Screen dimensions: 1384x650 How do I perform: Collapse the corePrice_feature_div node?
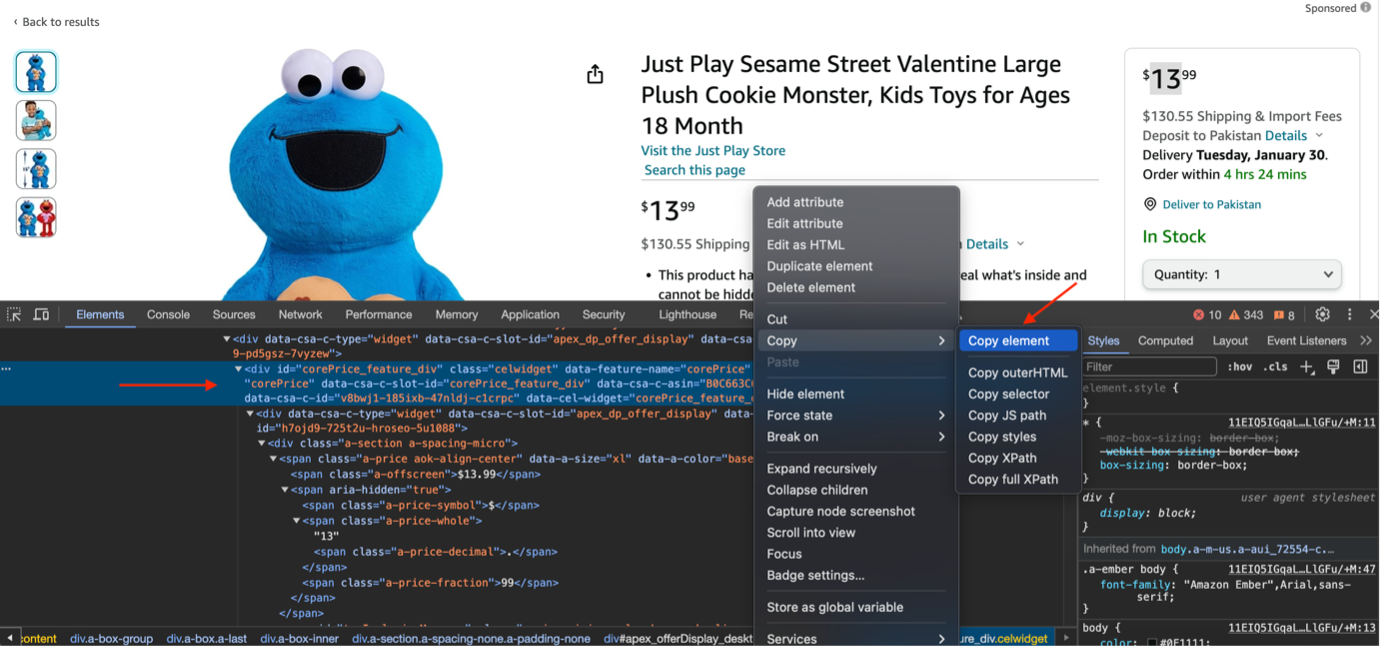click(x=238, y=370)
